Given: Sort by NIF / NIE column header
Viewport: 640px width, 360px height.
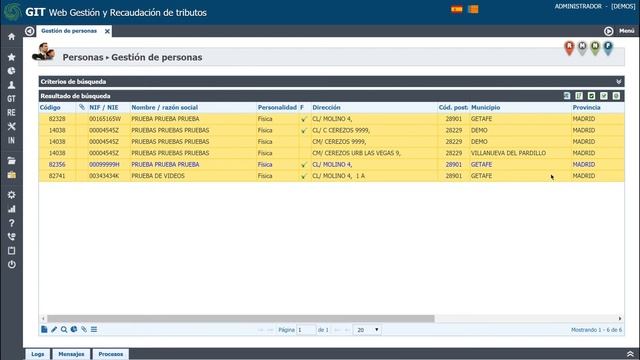Looking at the screenshot, I should click(104, 107).
